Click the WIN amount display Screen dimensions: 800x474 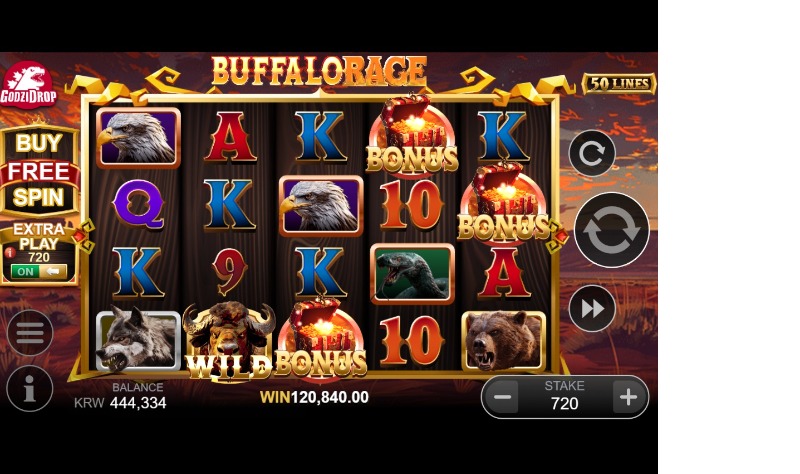click(314, 397)
